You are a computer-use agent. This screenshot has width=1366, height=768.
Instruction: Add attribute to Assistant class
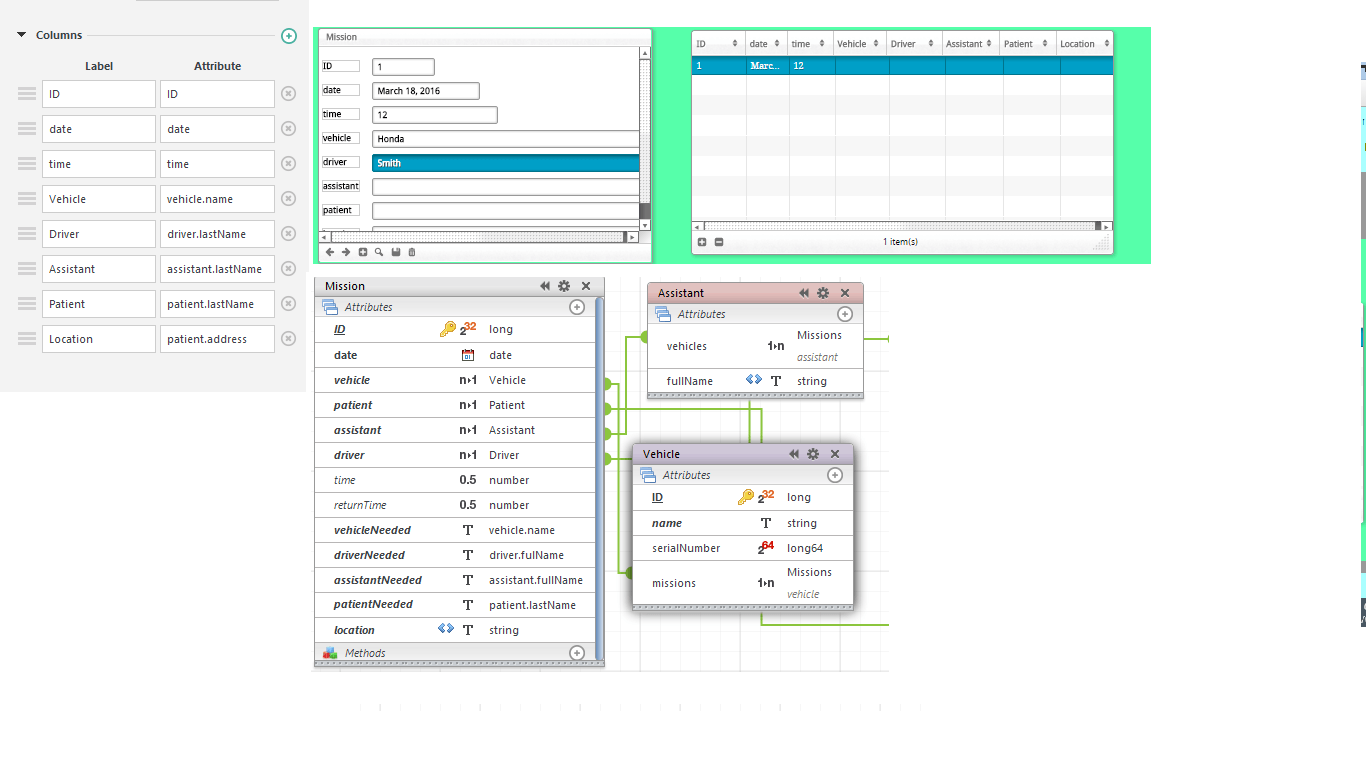[x=845, y=314]
